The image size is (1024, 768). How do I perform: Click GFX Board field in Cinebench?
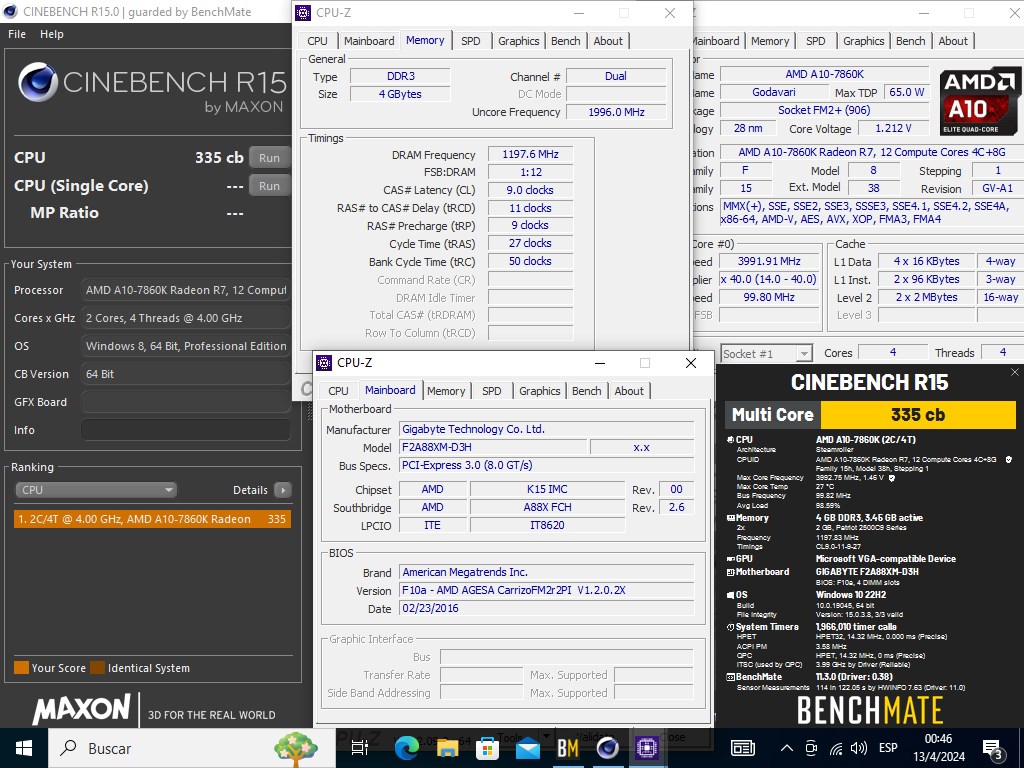[185, 402]
